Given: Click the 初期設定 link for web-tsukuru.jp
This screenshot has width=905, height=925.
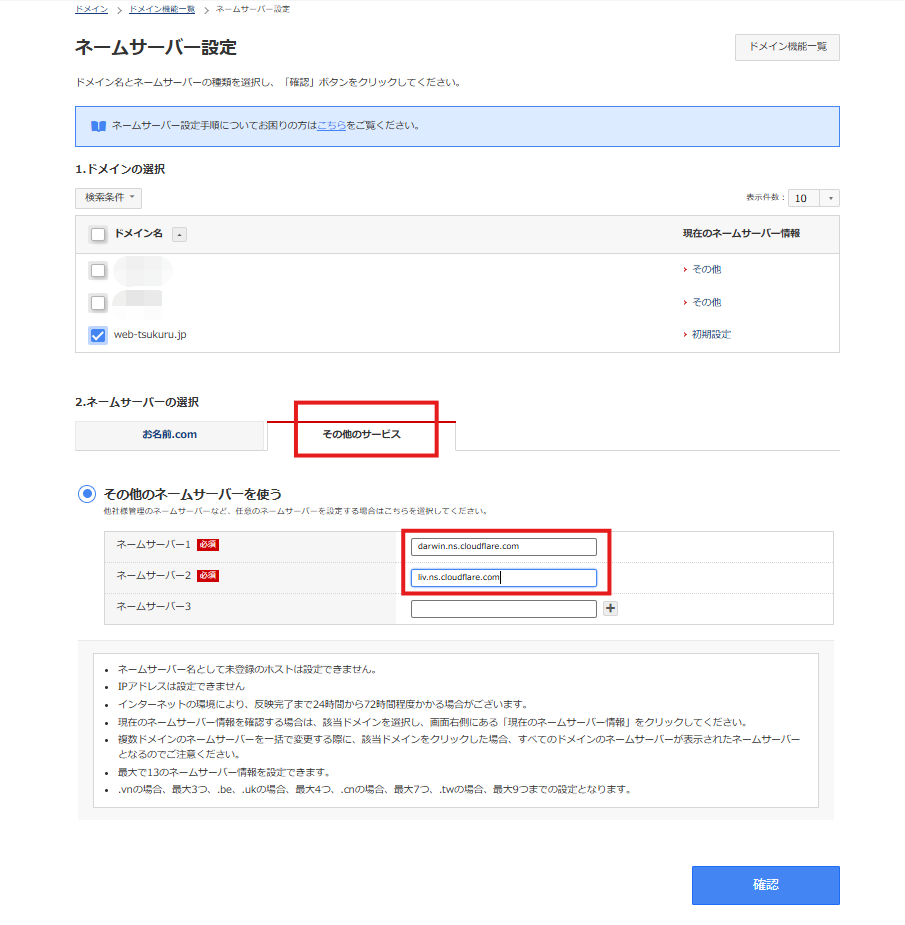Looking at the screenshot, I should pyautogui.click(x=710, y=335).
